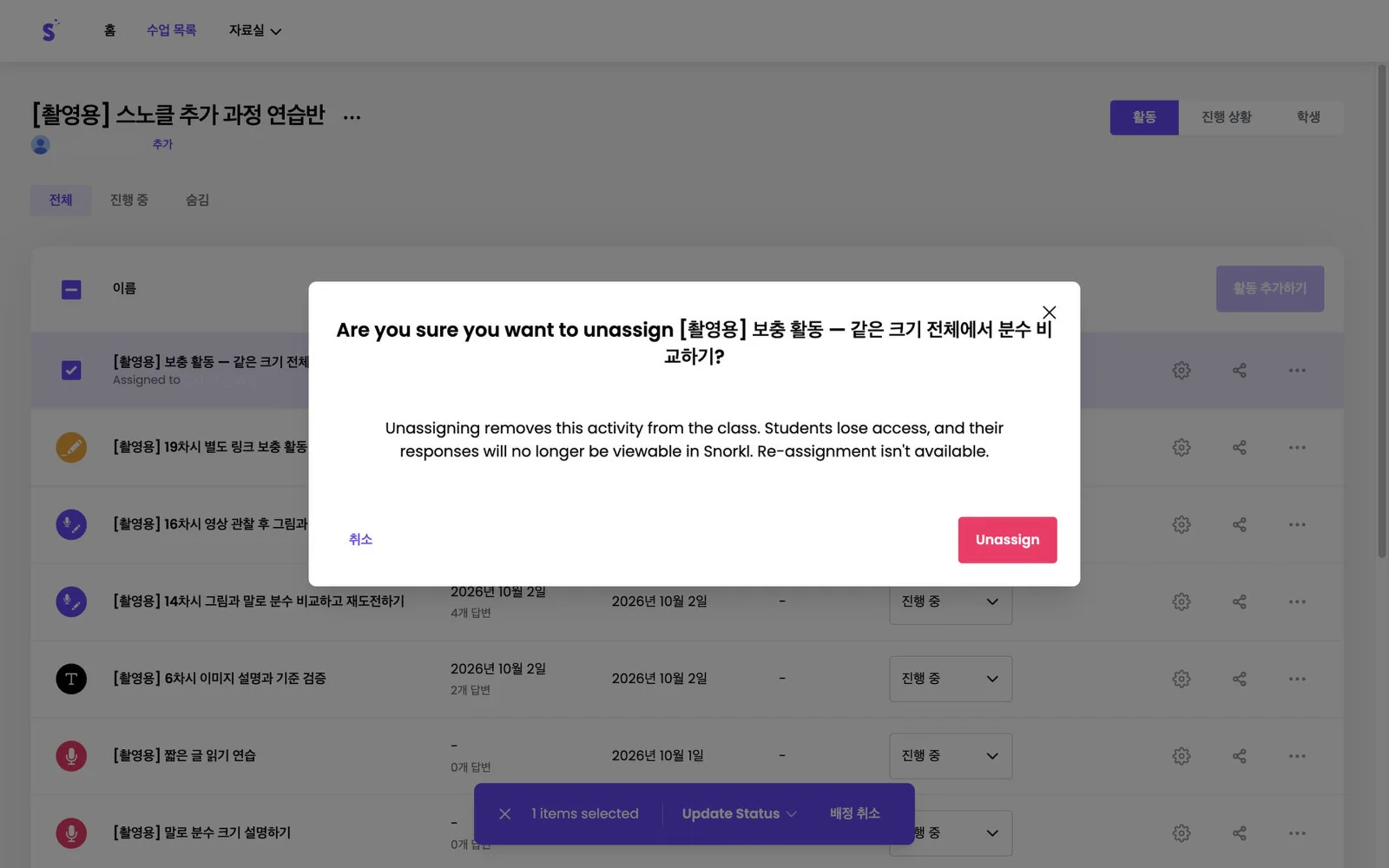Confirm with the Unassign button
Image resolution: width=1389 pixels, height=868 pixels.
1007,540
